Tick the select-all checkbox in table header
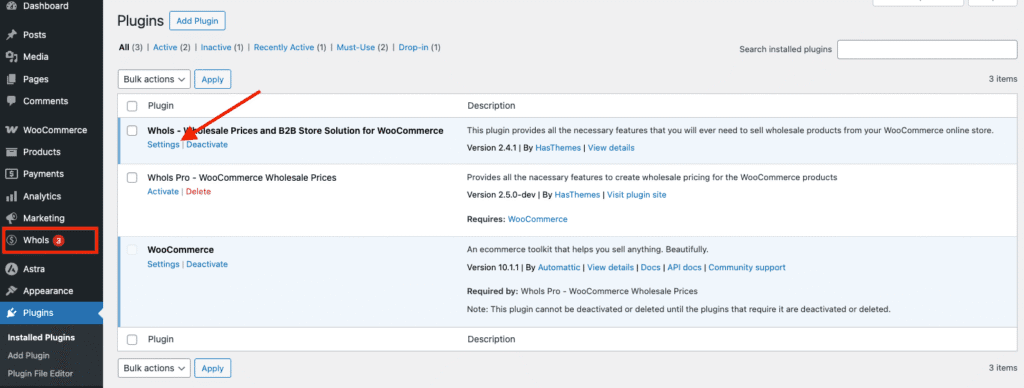Image resolution: width=1024 pixels, height=388 pixels. pos(132,106)
